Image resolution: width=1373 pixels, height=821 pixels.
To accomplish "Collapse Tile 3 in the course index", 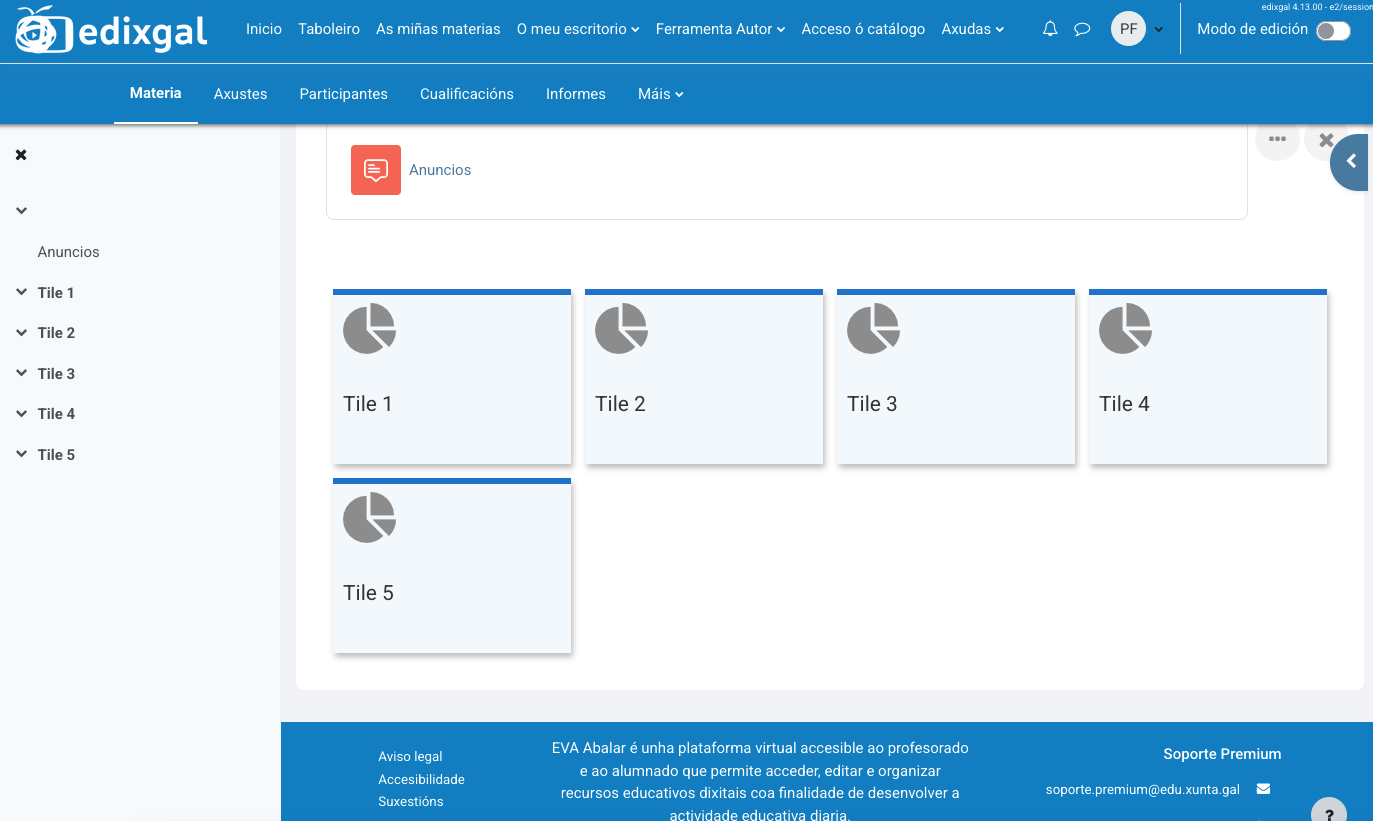I will coord(22,373).
